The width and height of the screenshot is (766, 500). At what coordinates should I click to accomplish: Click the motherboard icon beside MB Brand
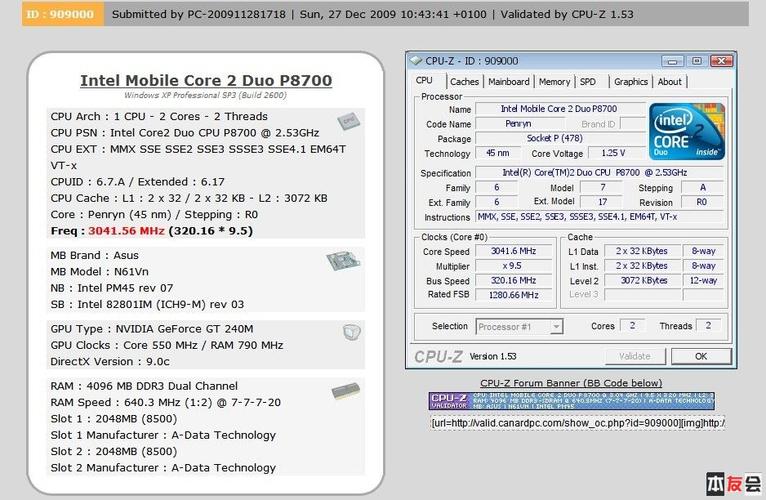click(343, 261)
